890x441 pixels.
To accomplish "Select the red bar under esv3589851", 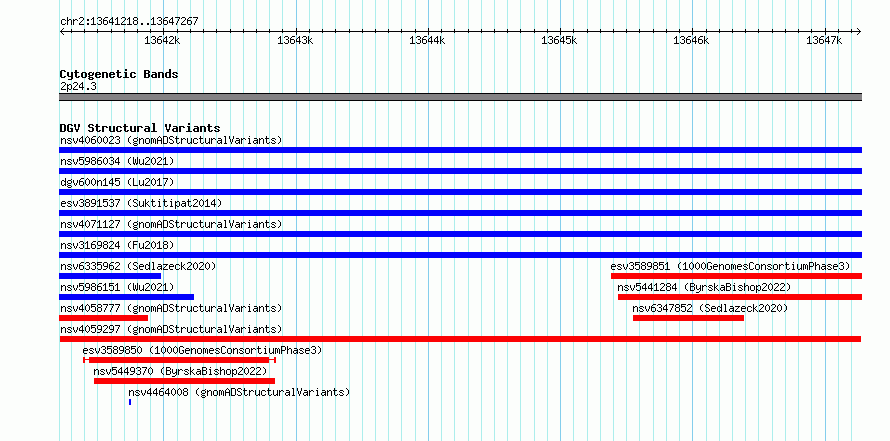I will [737, 276].
